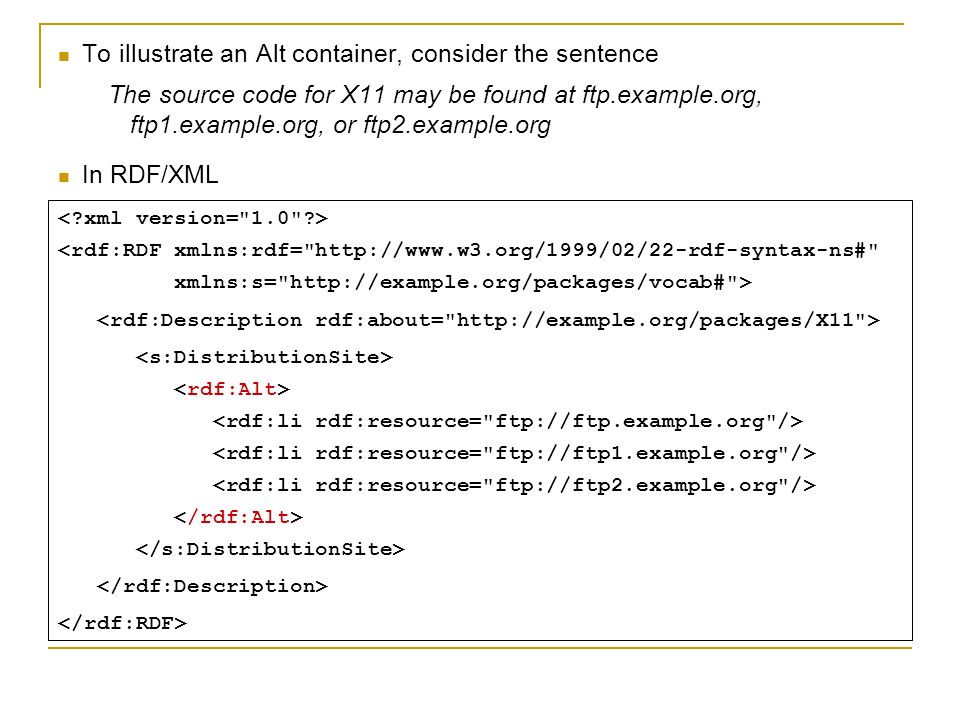
Task: Click the In RDF/XML heading text
Action: pyautogui.click(x=150, y=175)
